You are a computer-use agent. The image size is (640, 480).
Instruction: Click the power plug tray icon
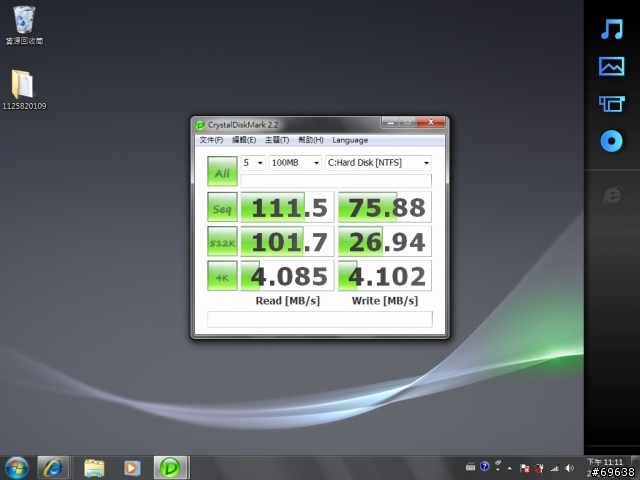click(540, 468)
